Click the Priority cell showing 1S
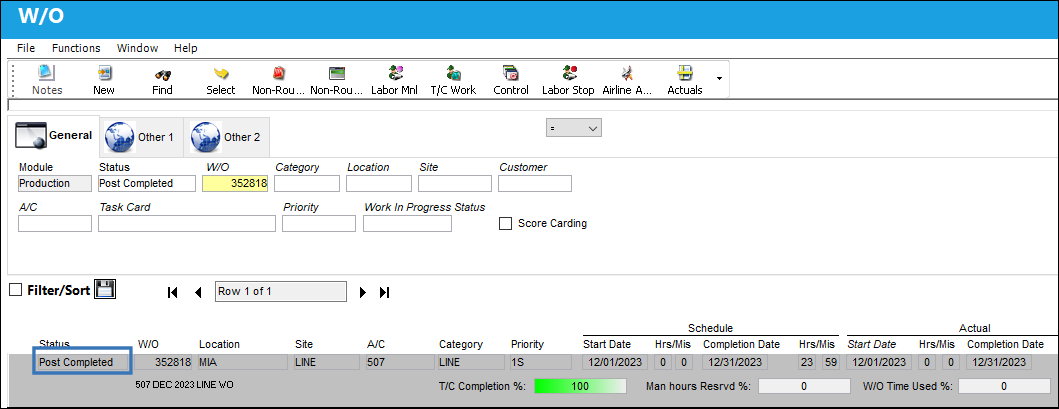The width and height of the screenshot is (1059, 409). pos(543,362)
